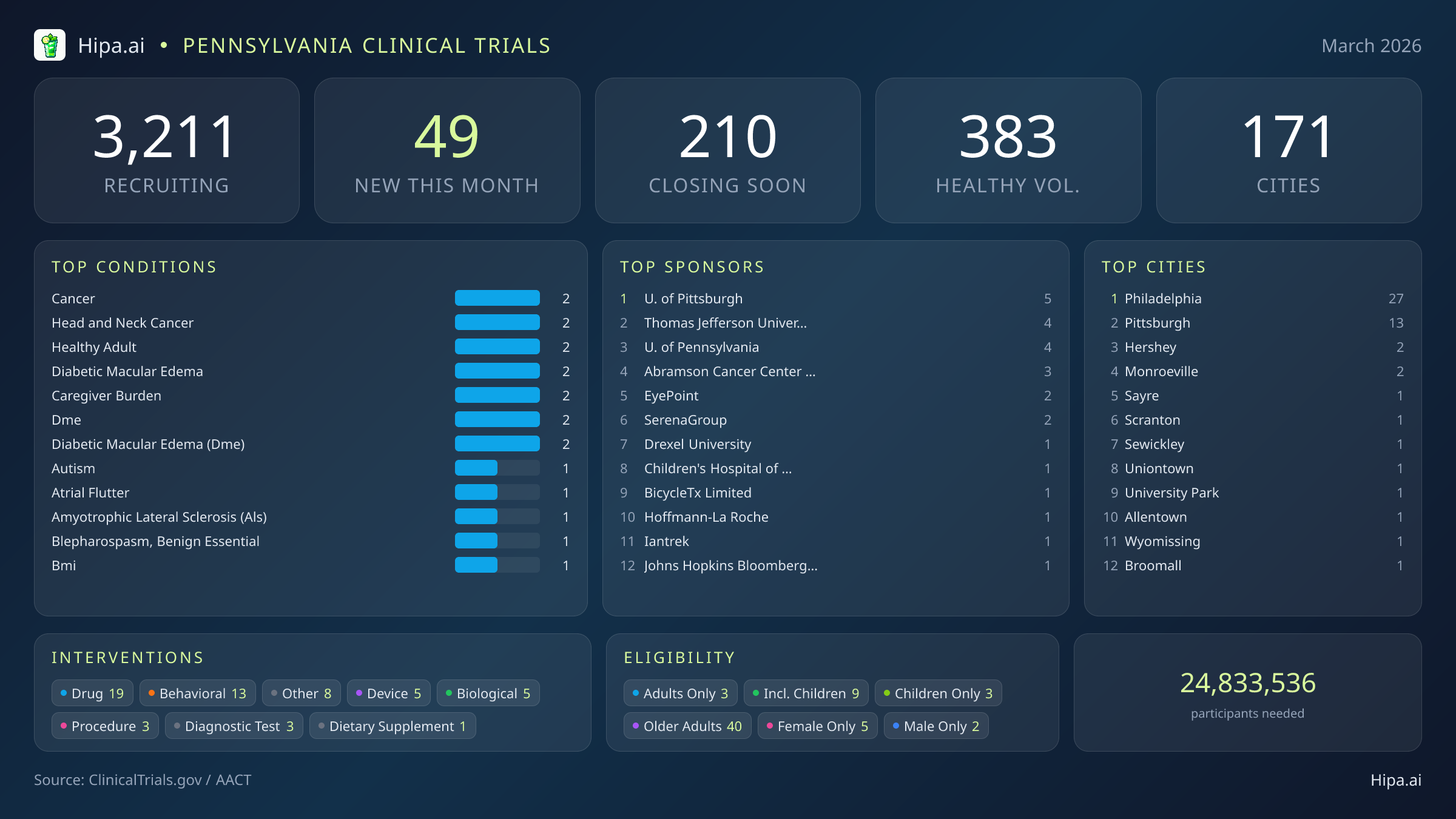Select the pink Procedure intervention icon
This screenshot has width=1456, height=819.
(63, 726)
